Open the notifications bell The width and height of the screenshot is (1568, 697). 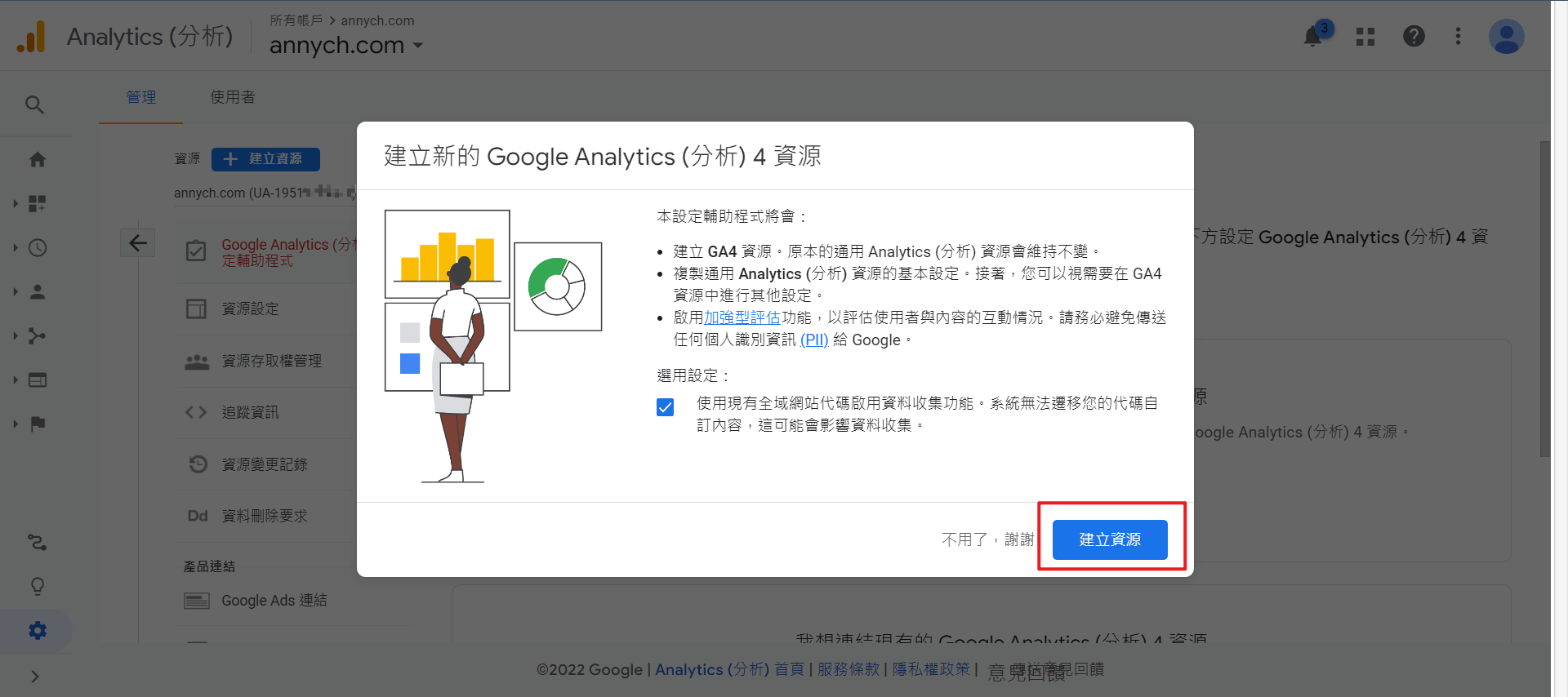tap(1312, 37)
